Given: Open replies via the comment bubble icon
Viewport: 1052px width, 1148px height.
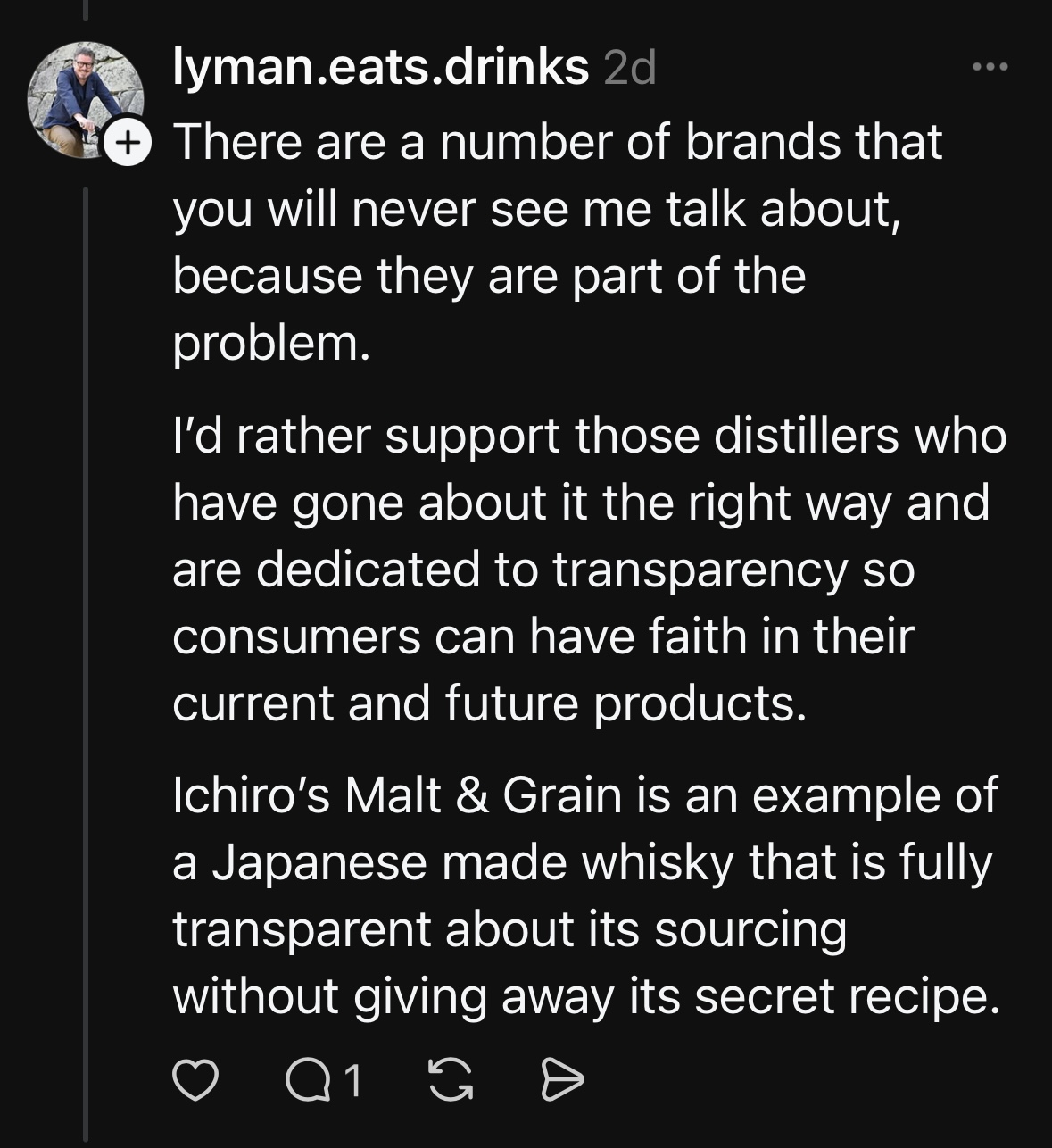Looking at the screenshot, I should [309, 1080].
